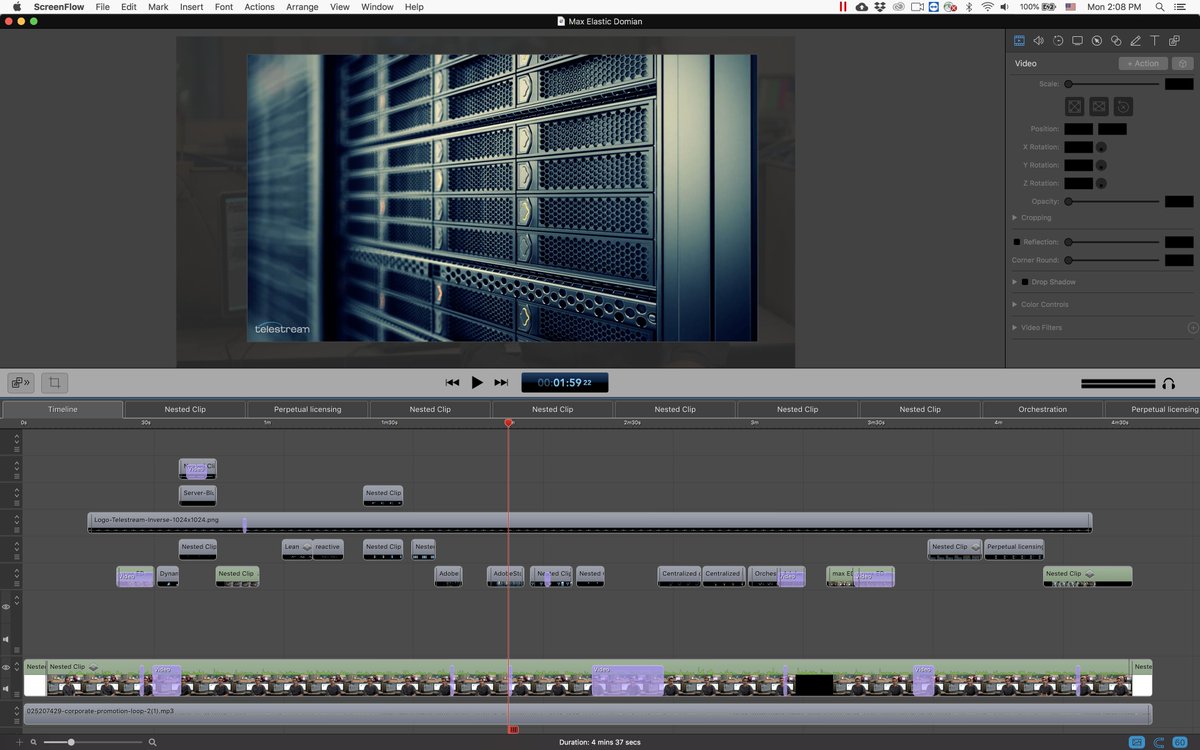Open the Dropbox menu bar icon

(879, 7)
